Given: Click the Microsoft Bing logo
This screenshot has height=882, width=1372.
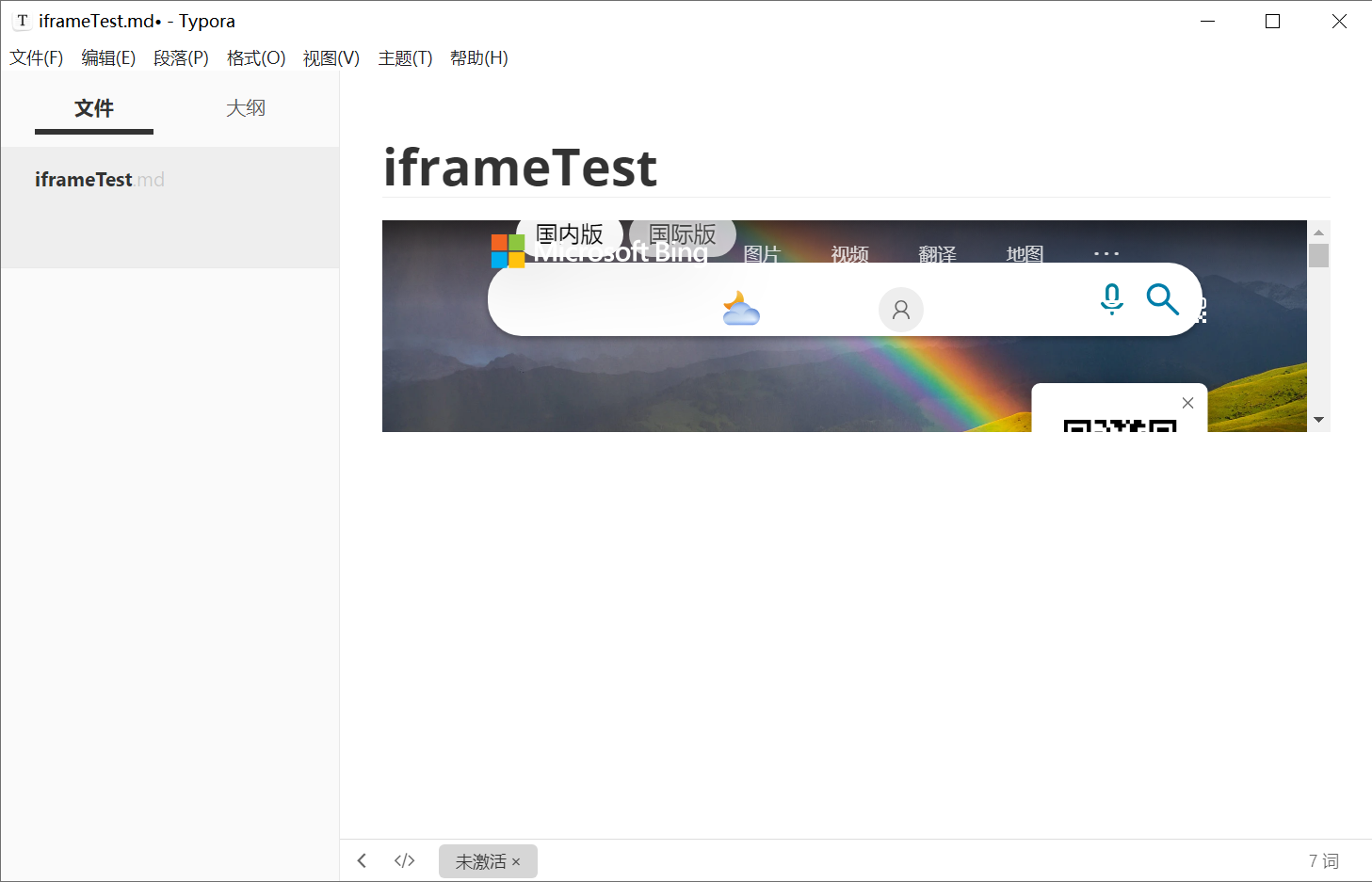Looking at the screenshot, I should [599, 252].
